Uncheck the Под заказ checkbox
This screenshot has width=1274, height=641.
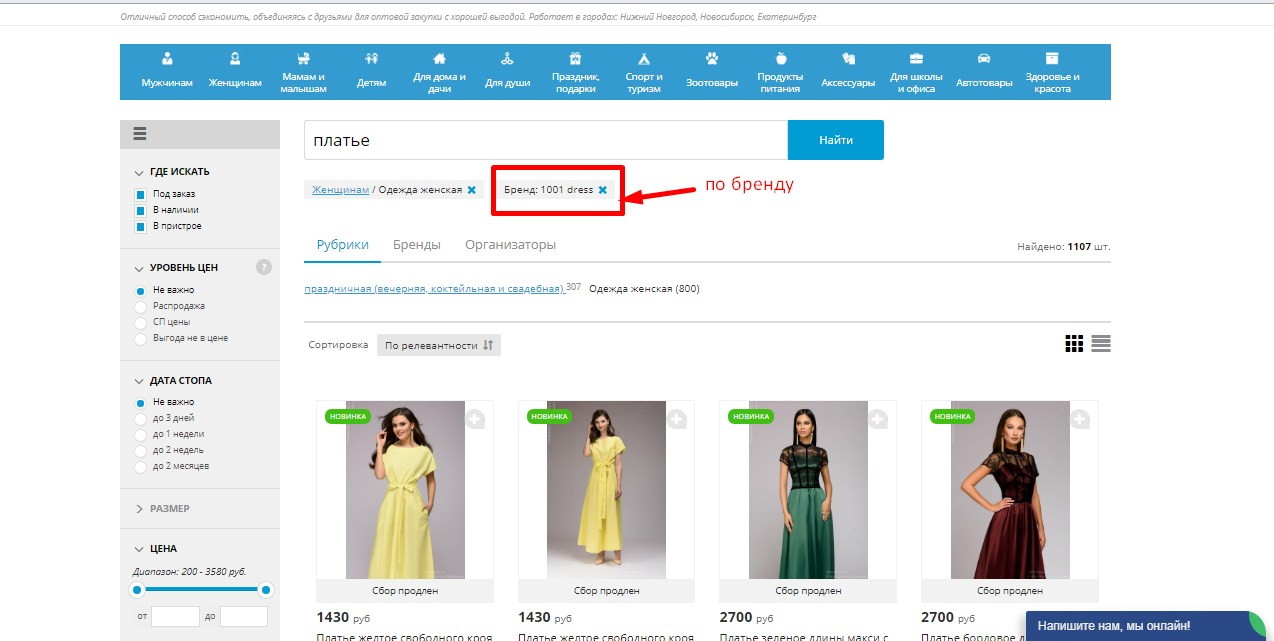141,194
